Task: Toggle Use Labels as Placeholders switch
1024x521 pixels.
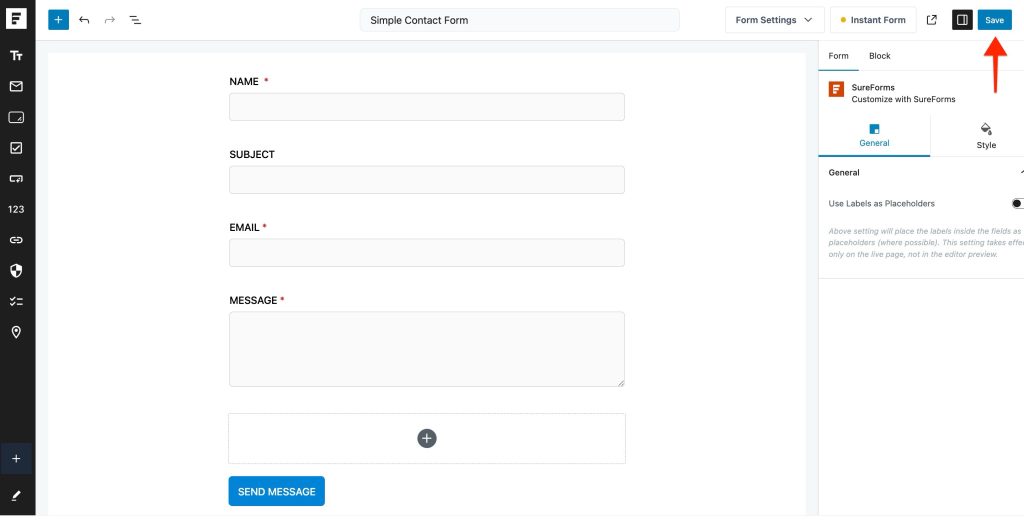Action: click(x=1016, y=203)
